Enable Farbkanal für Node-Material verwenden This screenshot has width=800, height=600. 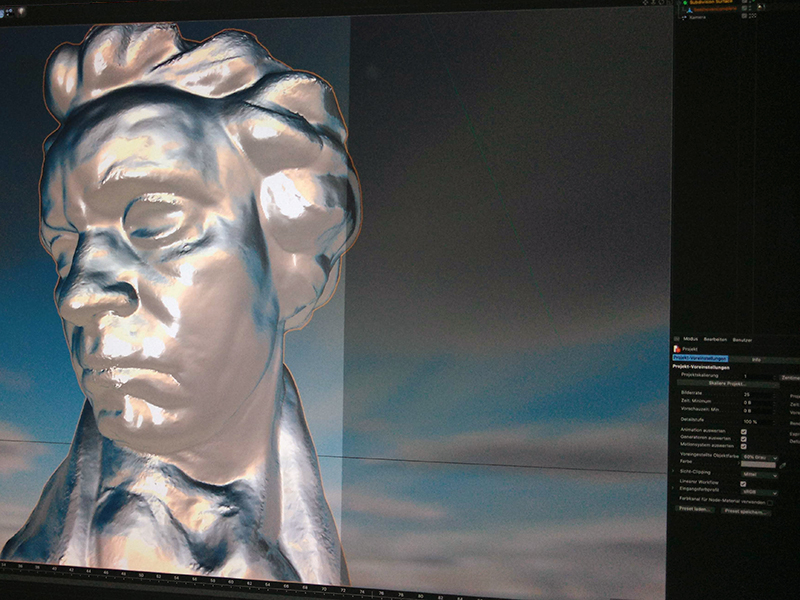(770, 502)
